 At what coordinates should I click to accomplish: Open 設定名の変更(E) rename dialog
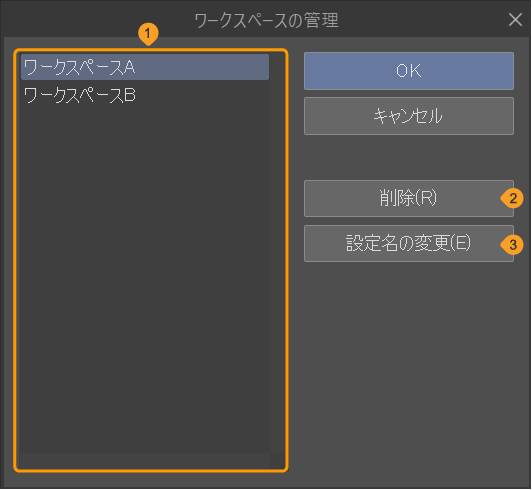coord(409,243)
